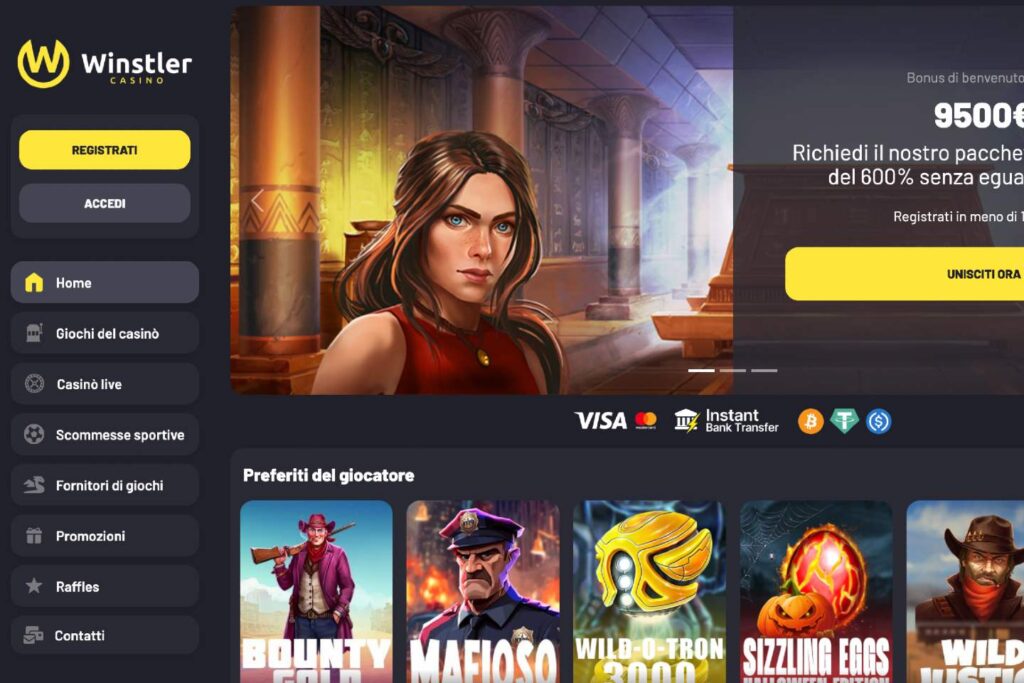1024x683 pixels.
Task: Click the roulette wheel icon for Casinò live
Action: click(x=34, y=383)
